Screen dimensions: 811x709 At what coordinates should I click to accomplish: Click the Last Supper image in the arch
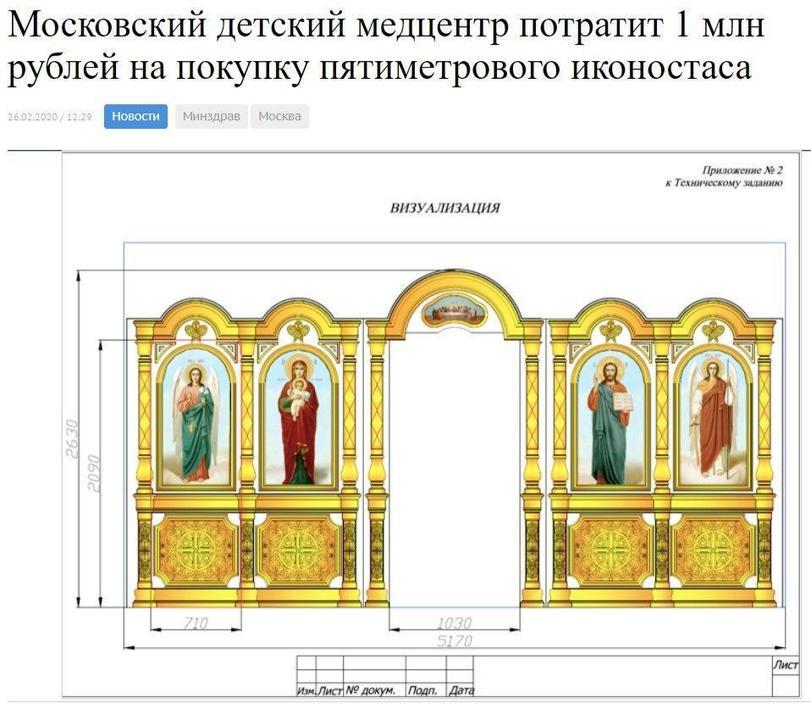tap(454, 311)
